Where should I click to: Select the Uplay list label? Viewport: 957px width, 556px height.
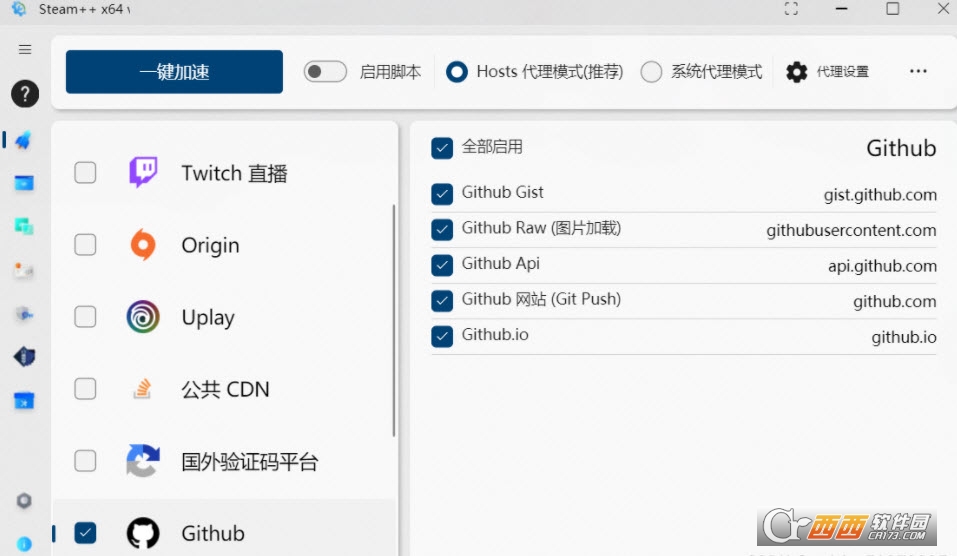pyautogui.click(x=208, y=317)
